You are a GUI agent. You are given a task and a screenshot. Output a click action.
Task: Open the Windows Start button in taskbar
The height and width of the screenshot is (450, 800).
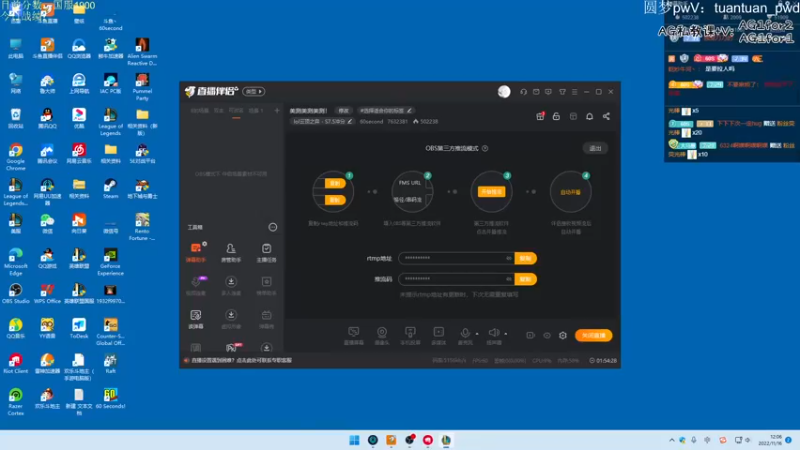point(354,440)
